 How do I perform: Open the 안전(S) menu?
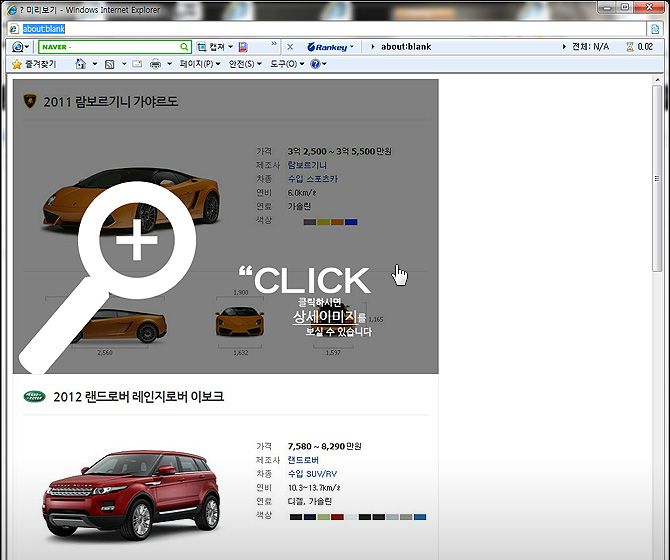[244, 64]
